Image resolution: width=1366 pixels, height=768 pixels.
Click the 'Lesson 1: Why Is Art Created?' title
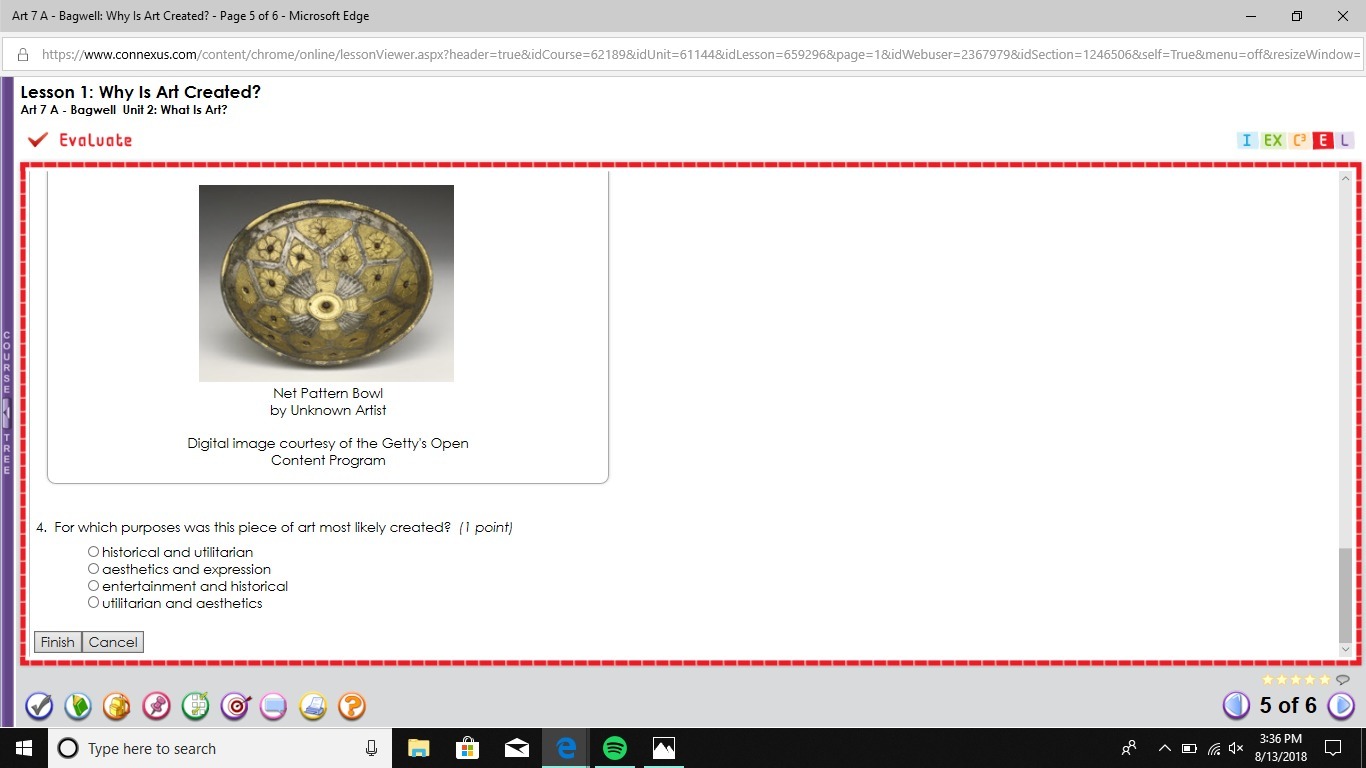(140, 92)
